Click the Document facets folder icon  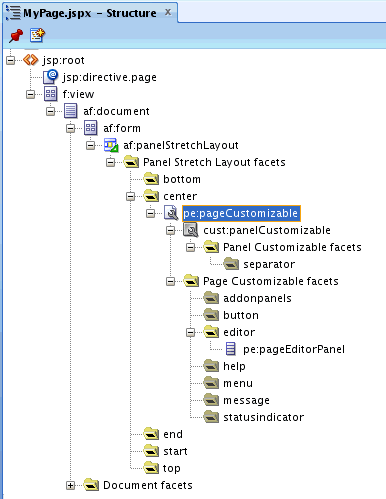coord(91,485)
